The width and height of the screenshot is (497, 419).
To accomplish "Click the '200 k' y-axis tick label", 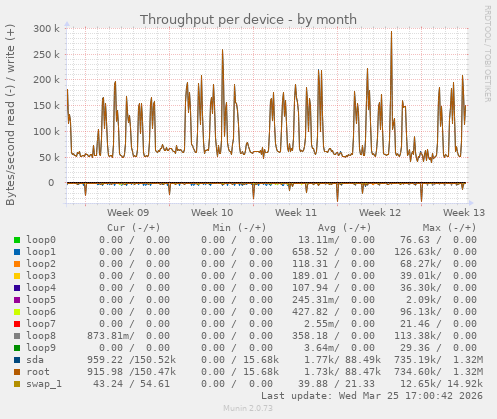I will click(46, 80).
